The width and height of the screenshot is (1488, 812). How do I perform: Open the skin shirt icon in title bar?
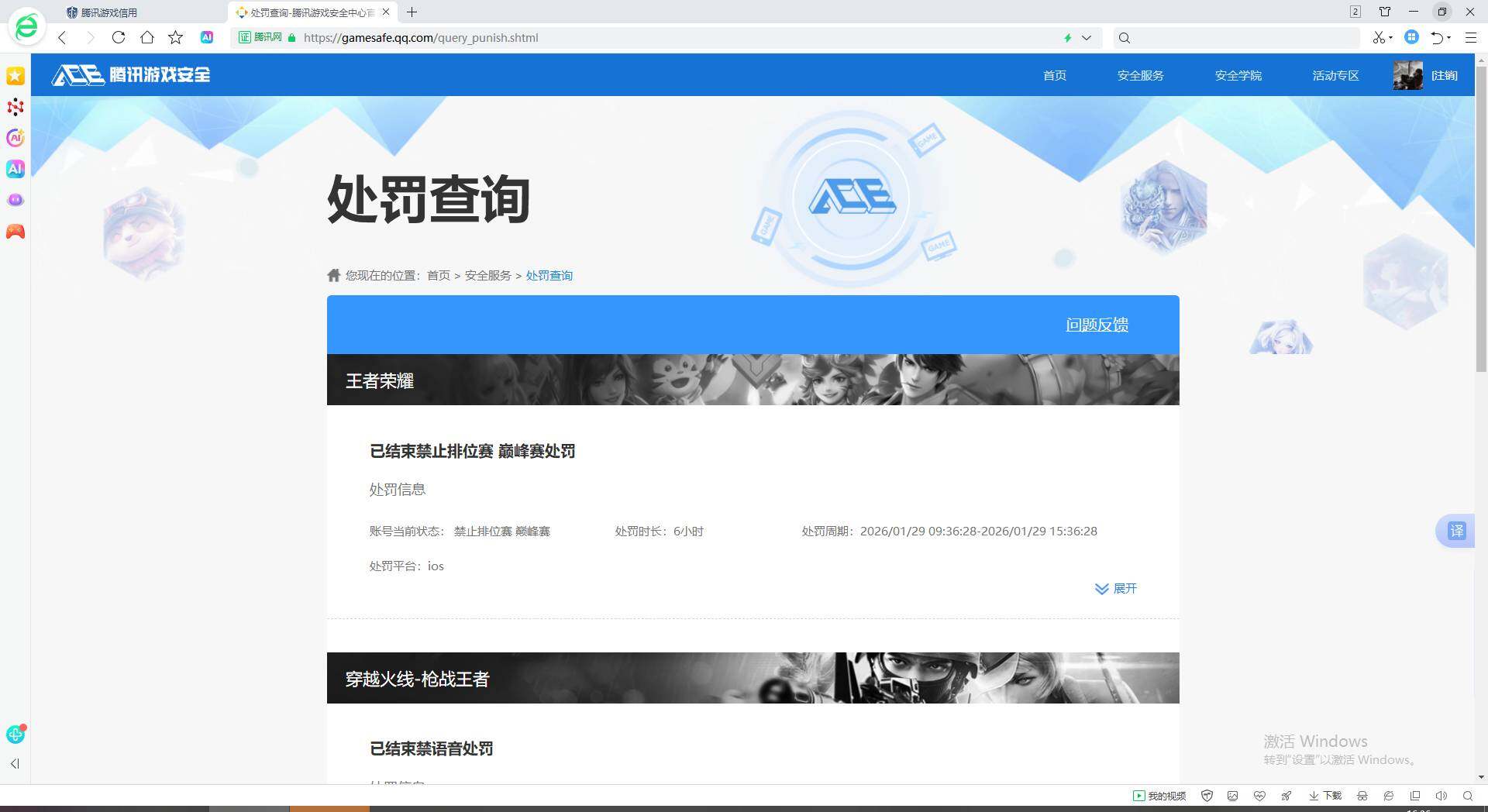1385,12
